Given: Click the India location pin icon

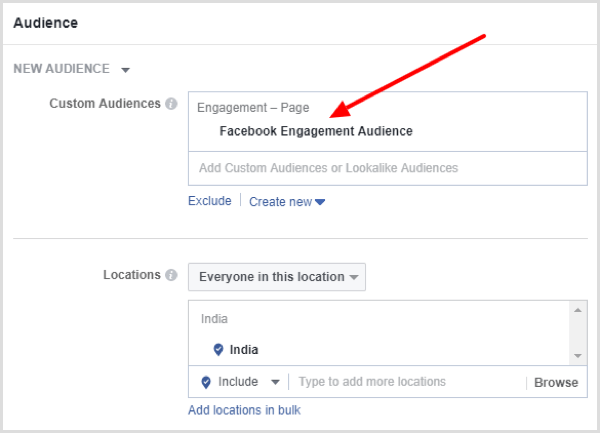Looking at the screenshot, I should pos(218,349).
